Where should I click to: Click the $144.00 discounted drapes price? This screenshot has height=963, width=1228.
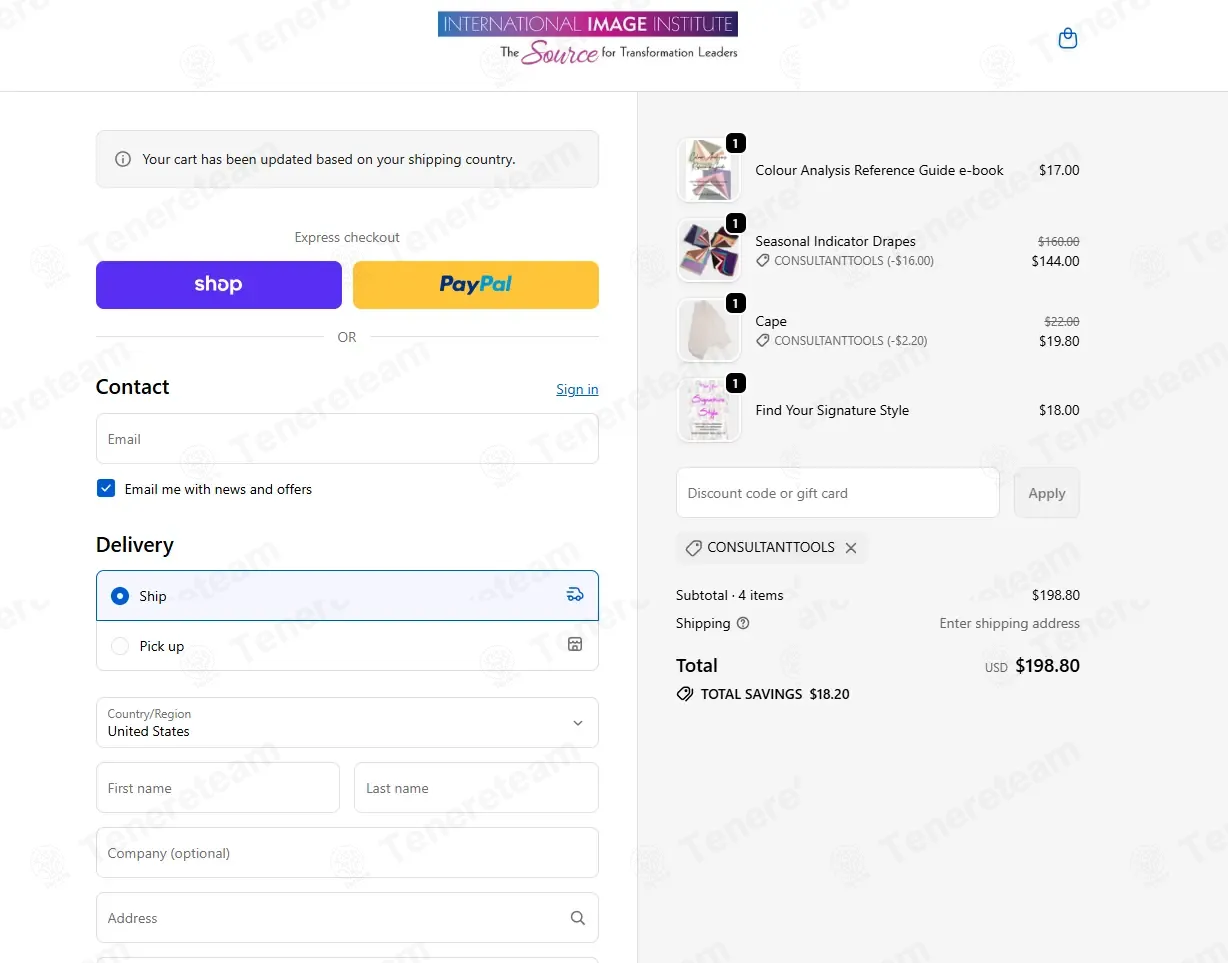point(1055,261)
